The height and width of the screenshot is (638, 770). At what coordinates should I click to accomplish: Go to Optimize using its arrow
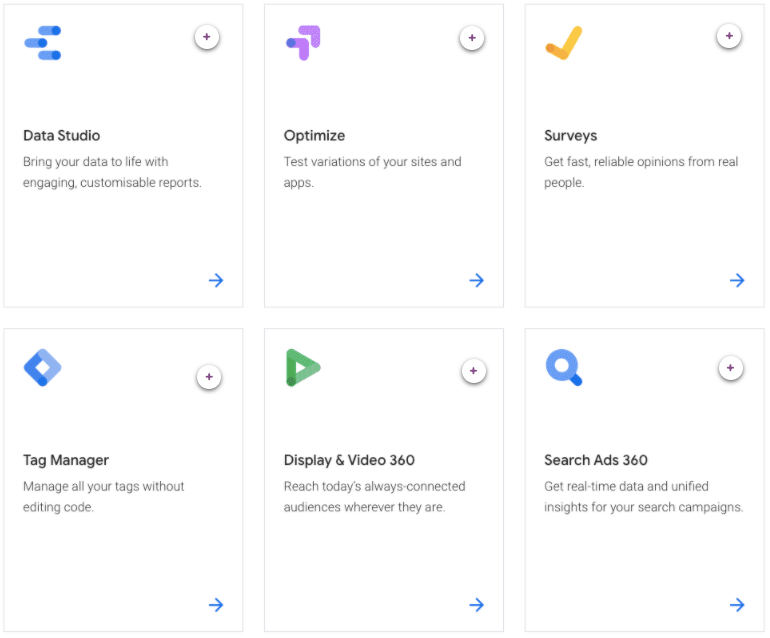tap(477, 280)
